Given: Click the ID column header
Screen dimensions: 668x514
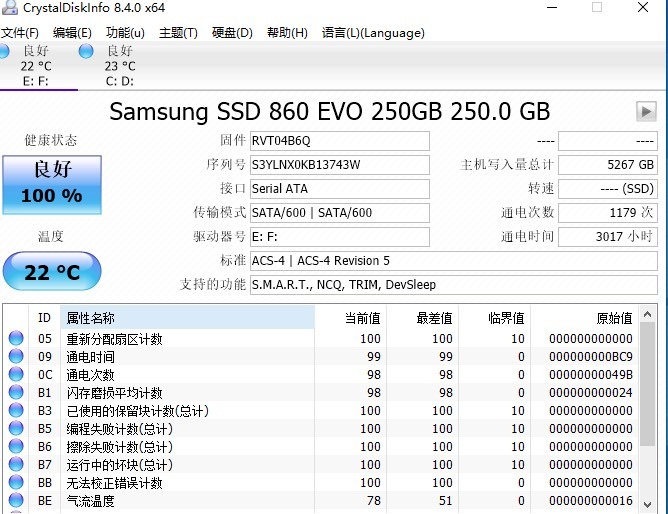Looking at the screenshot, I should 44,318.
